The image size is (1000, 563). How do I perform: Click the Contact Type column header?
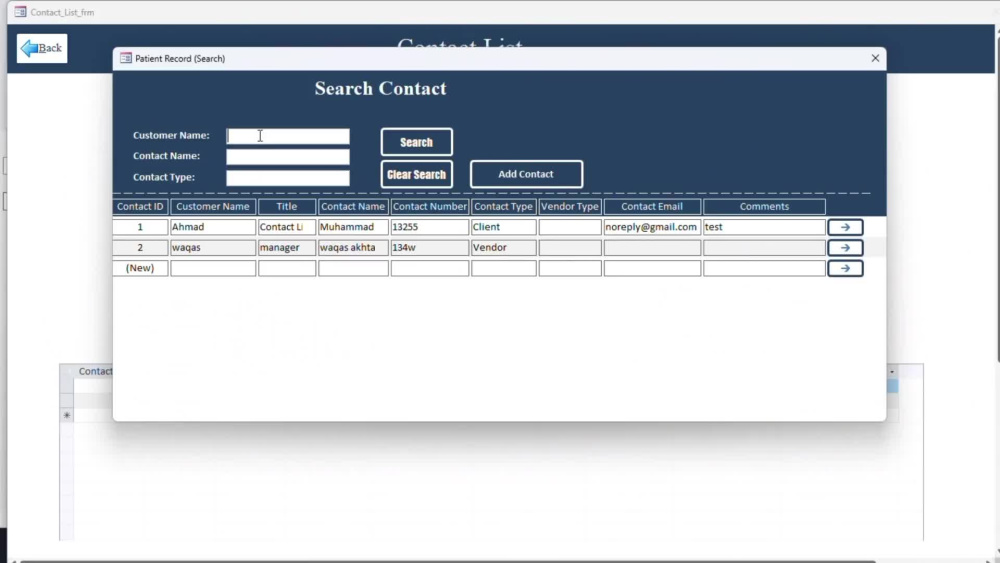(504, 207)
